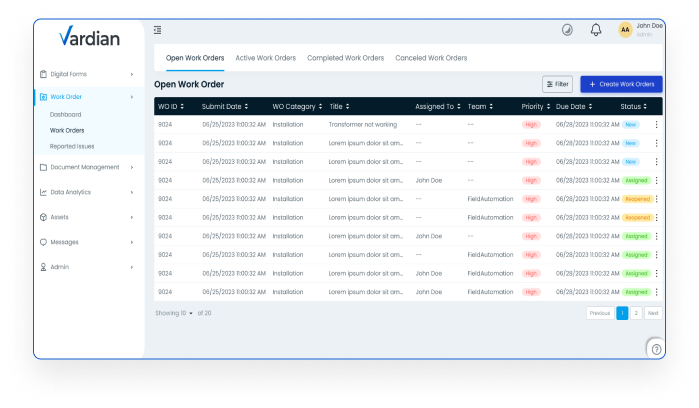699x408 pixels.
Task: Open the help question mark icon
Action: point(656,350)
